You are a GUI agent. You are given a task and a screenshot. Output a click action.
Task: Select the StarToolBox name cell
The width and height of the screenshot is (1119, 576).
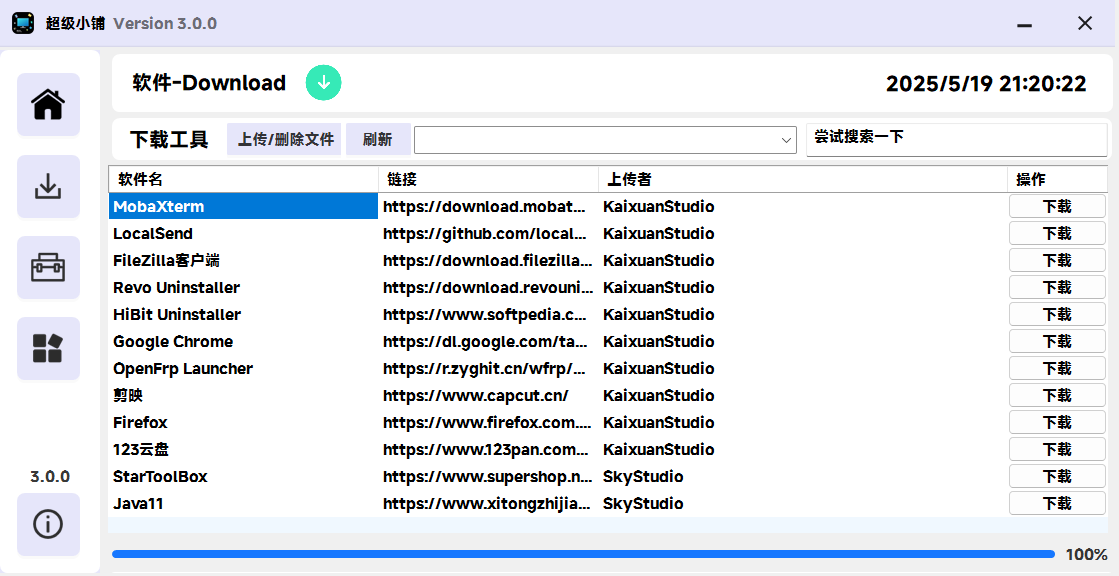point(243,477)
